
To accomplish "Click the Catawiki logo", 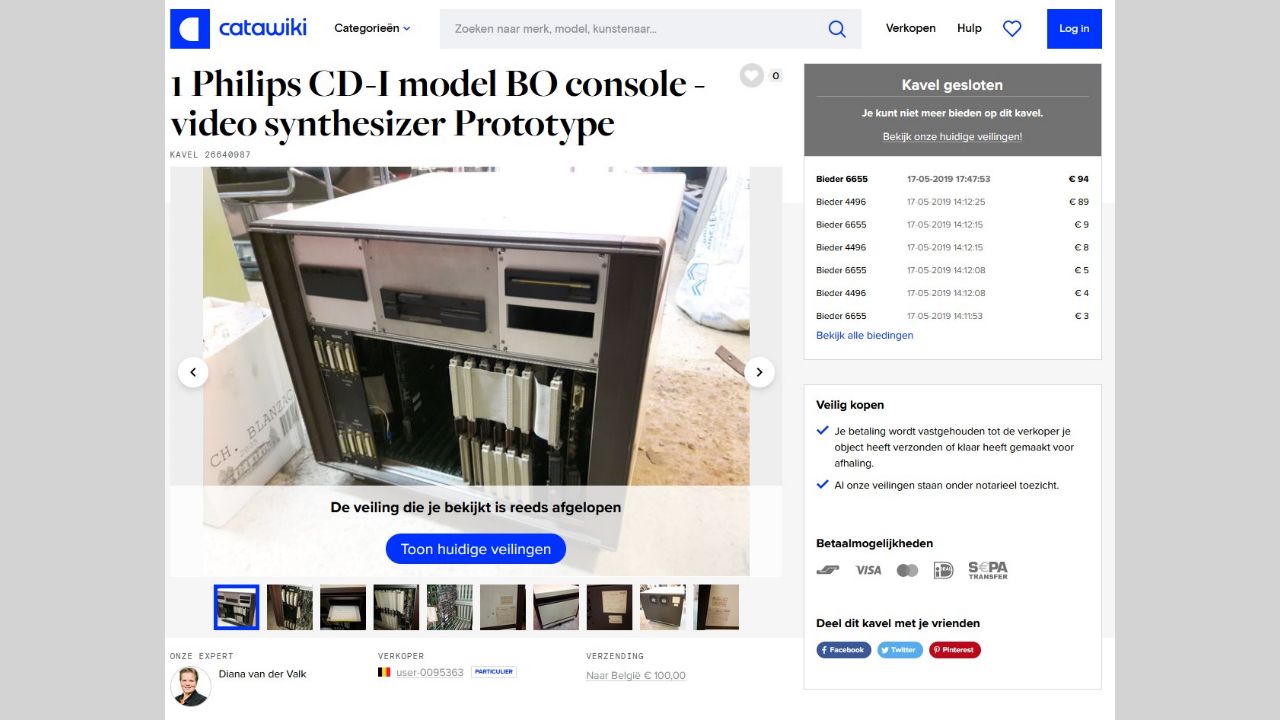I will [x=239, y=29].
